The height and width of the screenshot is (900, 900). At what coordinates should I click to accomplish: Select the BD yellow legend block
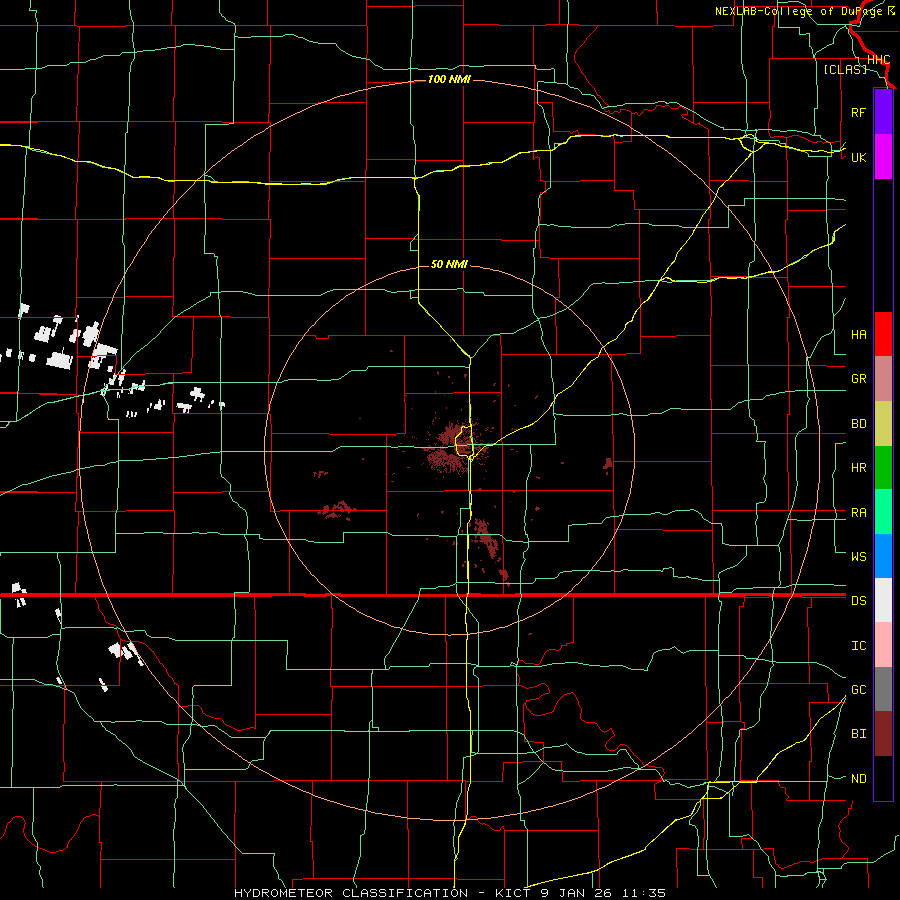[883, 424]
